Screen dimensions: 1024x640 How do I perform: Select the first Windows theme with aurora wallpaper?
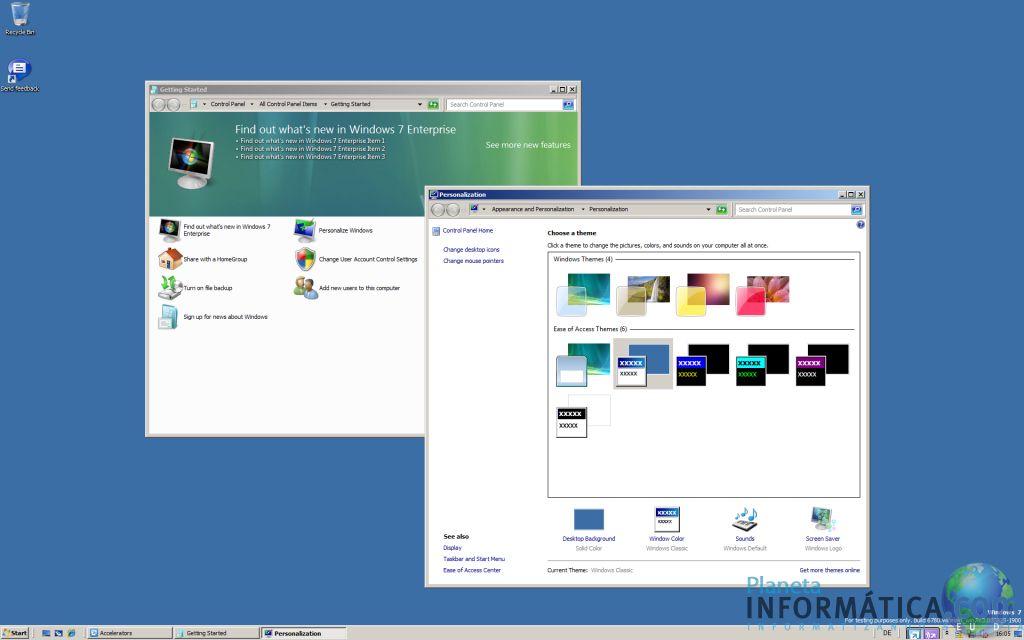(583, 295)
